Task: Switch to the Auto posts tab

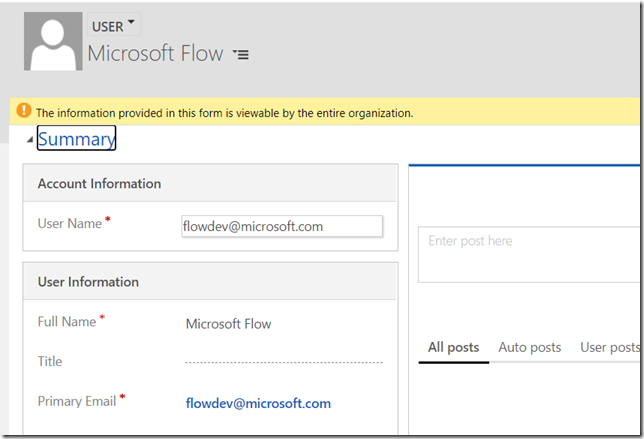Action: 530,347
